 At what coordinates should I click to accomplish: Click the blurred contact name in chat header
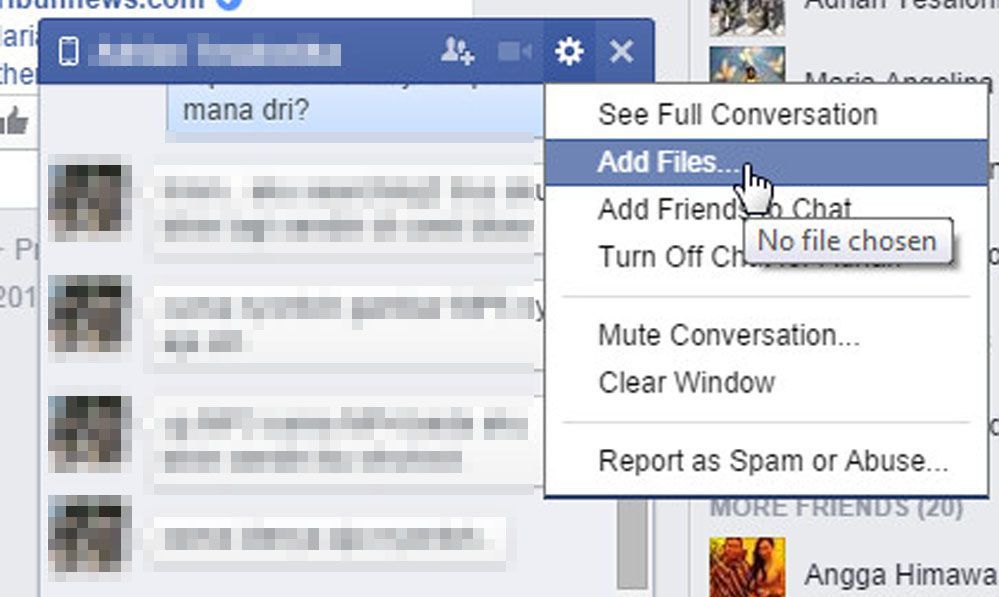[x=215, y=52]
